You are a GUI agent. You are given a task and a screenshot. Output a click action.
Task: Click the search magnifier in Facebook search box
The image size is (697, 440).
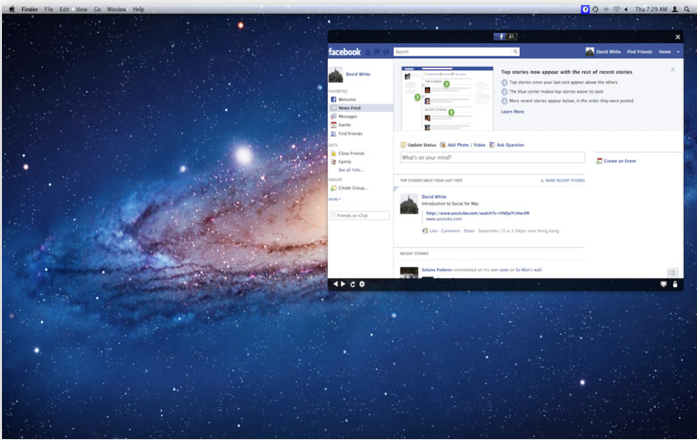pyautogui.click(x=515, y=52)
